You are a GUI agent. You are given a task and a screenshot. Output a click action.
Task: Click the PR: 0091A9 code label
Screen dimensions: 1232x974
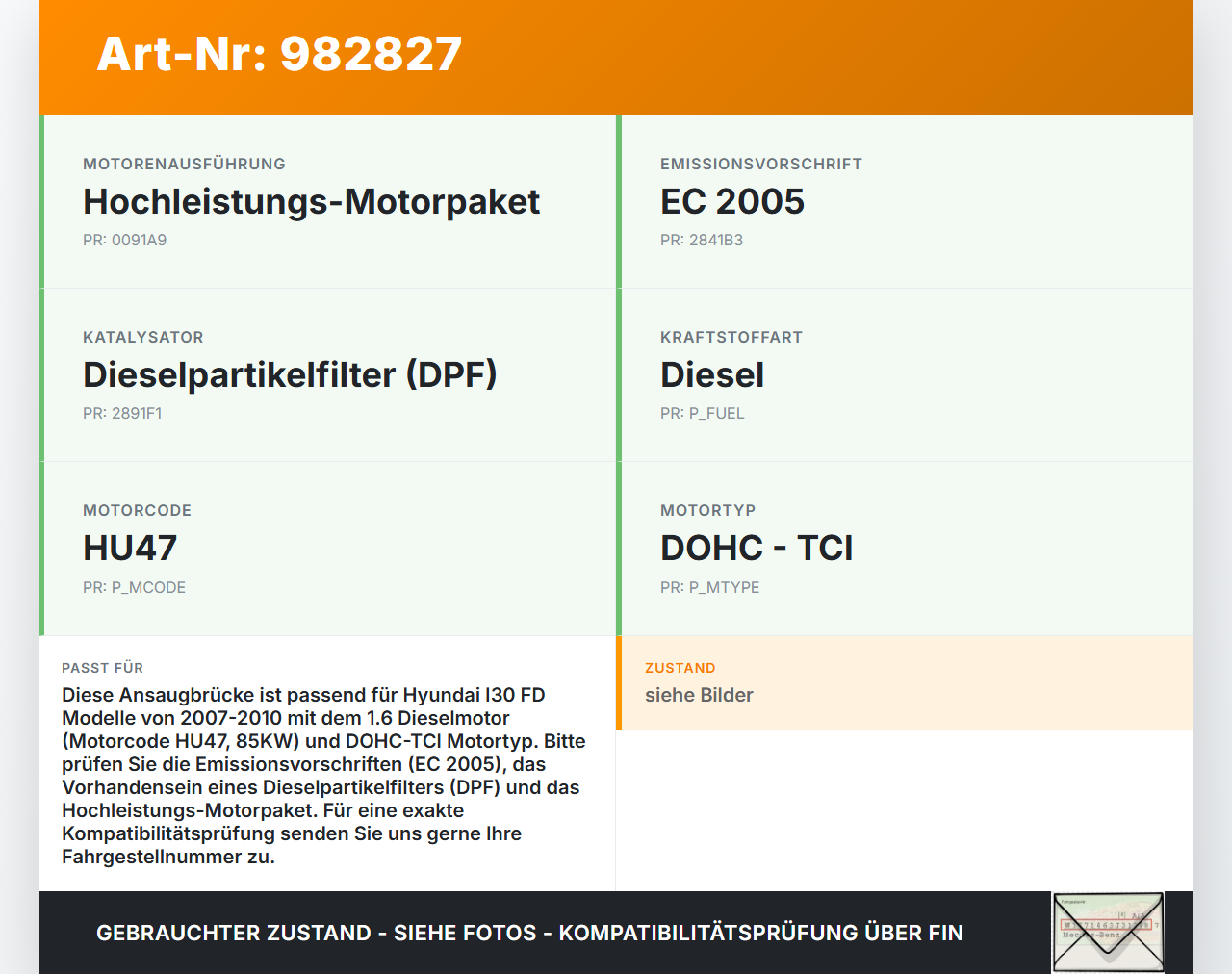125,240
